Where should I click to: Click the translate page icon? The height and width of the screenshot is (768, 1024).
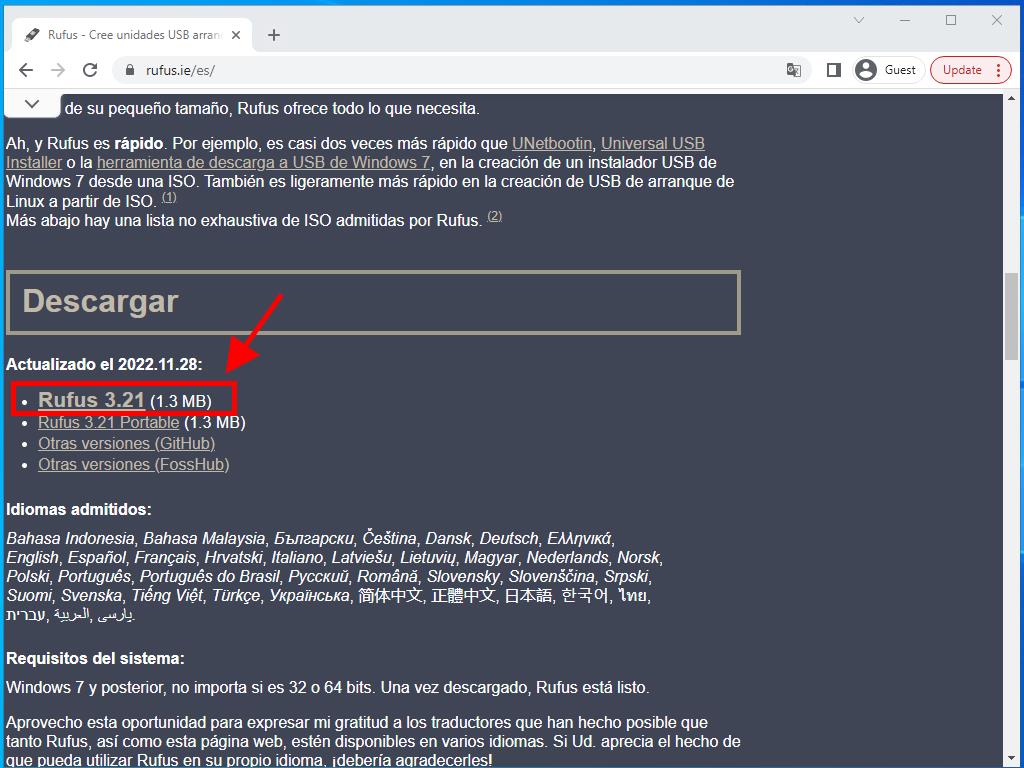[793, 70]
